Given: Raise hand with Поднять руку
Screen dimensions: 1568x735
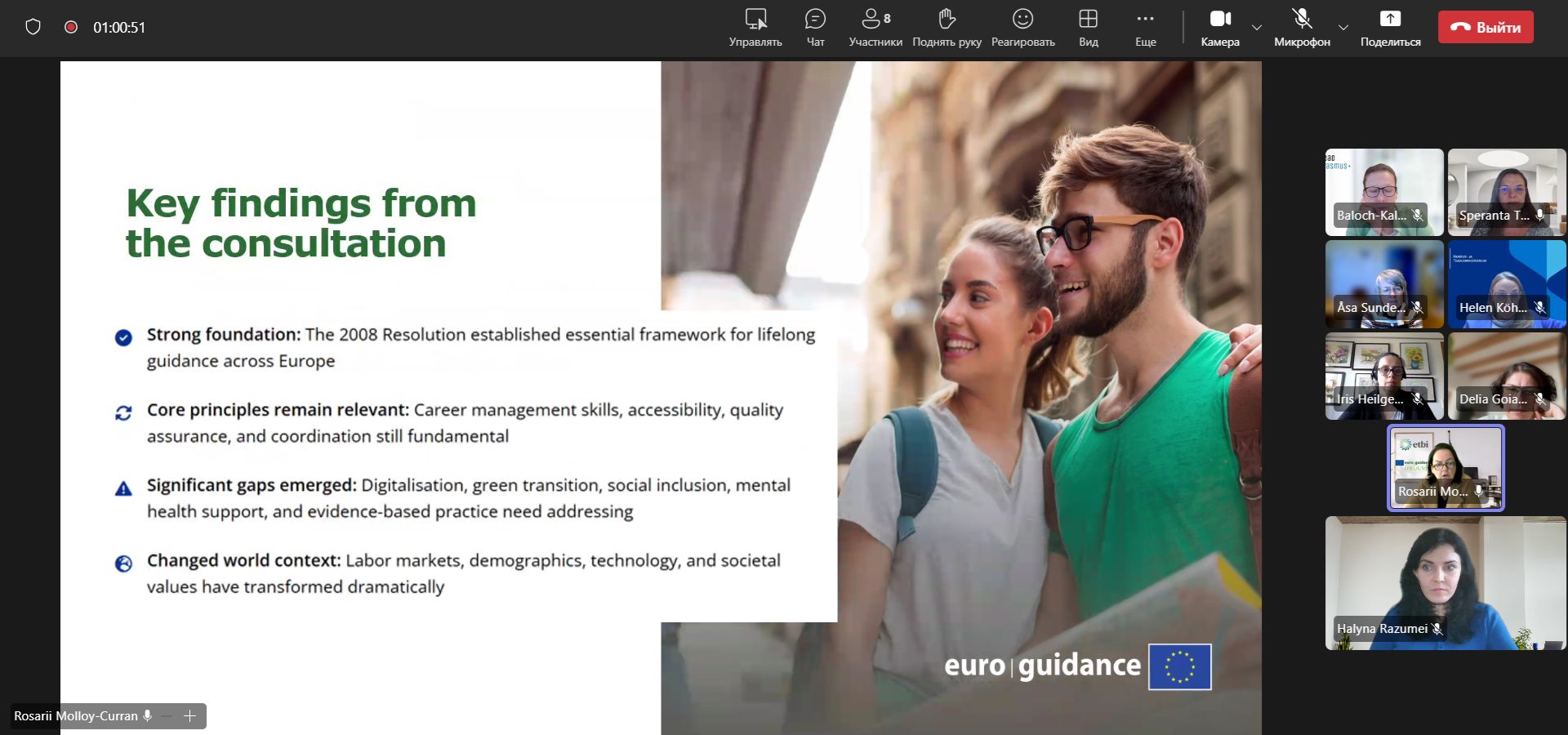Looking at the screenshot, I should pos(947,28).
